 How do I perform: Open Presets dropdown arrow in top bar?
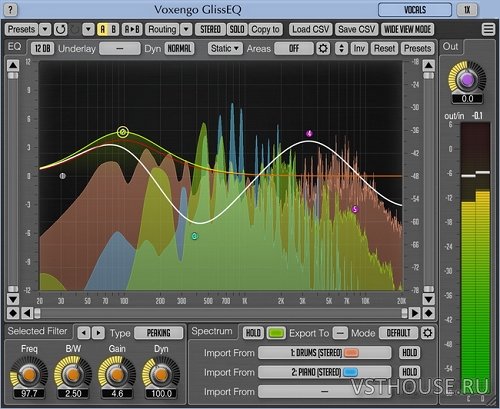(x=45, y=30)
